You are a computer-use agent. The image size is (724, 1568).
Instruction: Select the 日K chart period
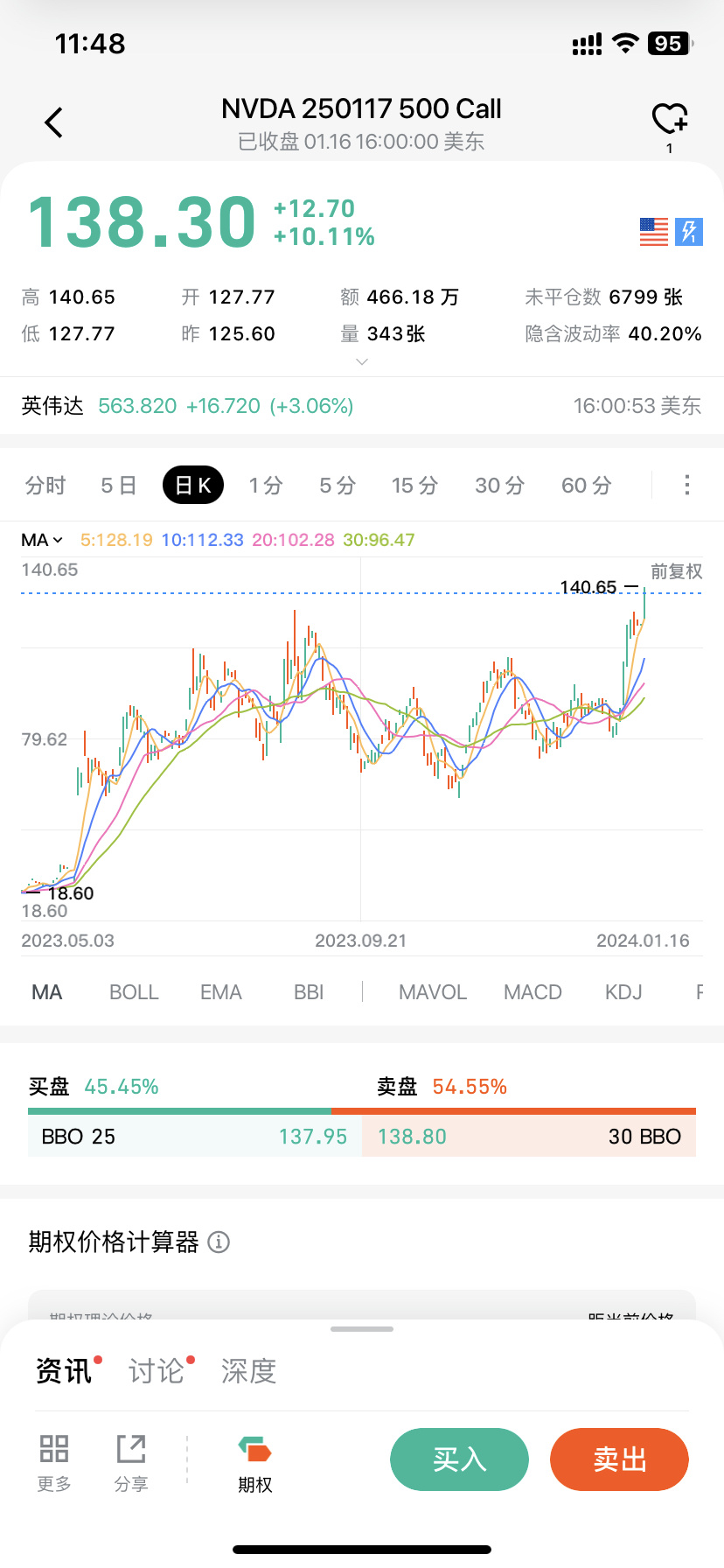point(193,486)
